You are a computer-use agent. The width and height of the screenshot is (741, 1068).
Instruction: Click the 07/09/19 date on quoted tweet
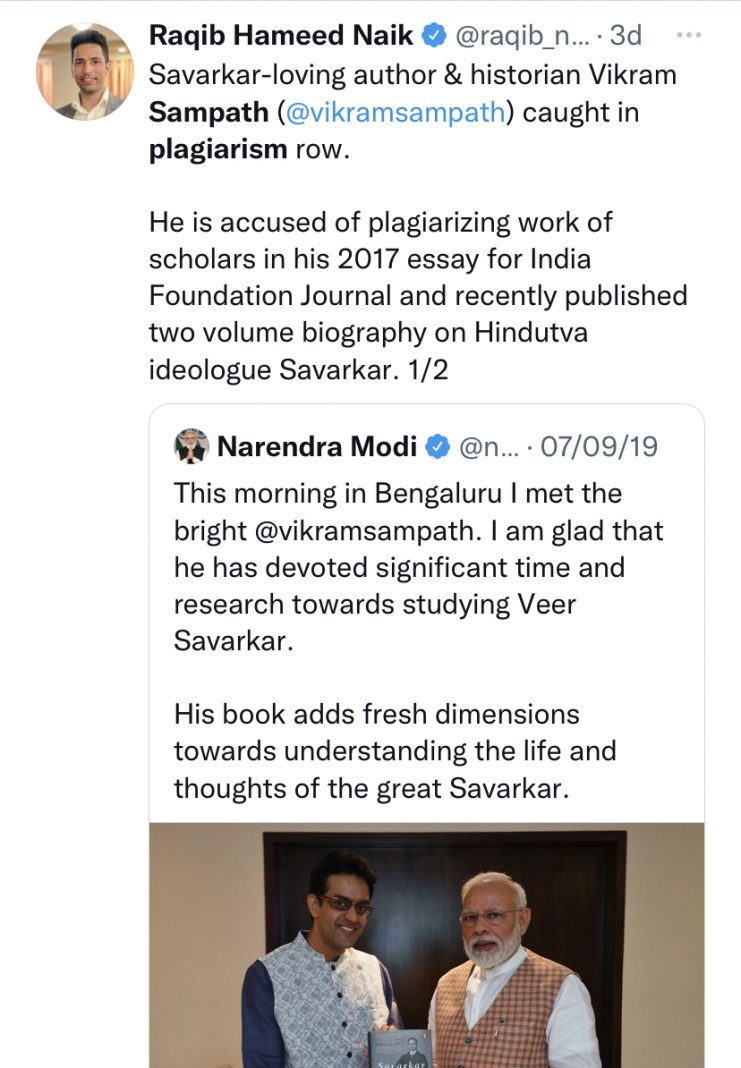[599, 446]
